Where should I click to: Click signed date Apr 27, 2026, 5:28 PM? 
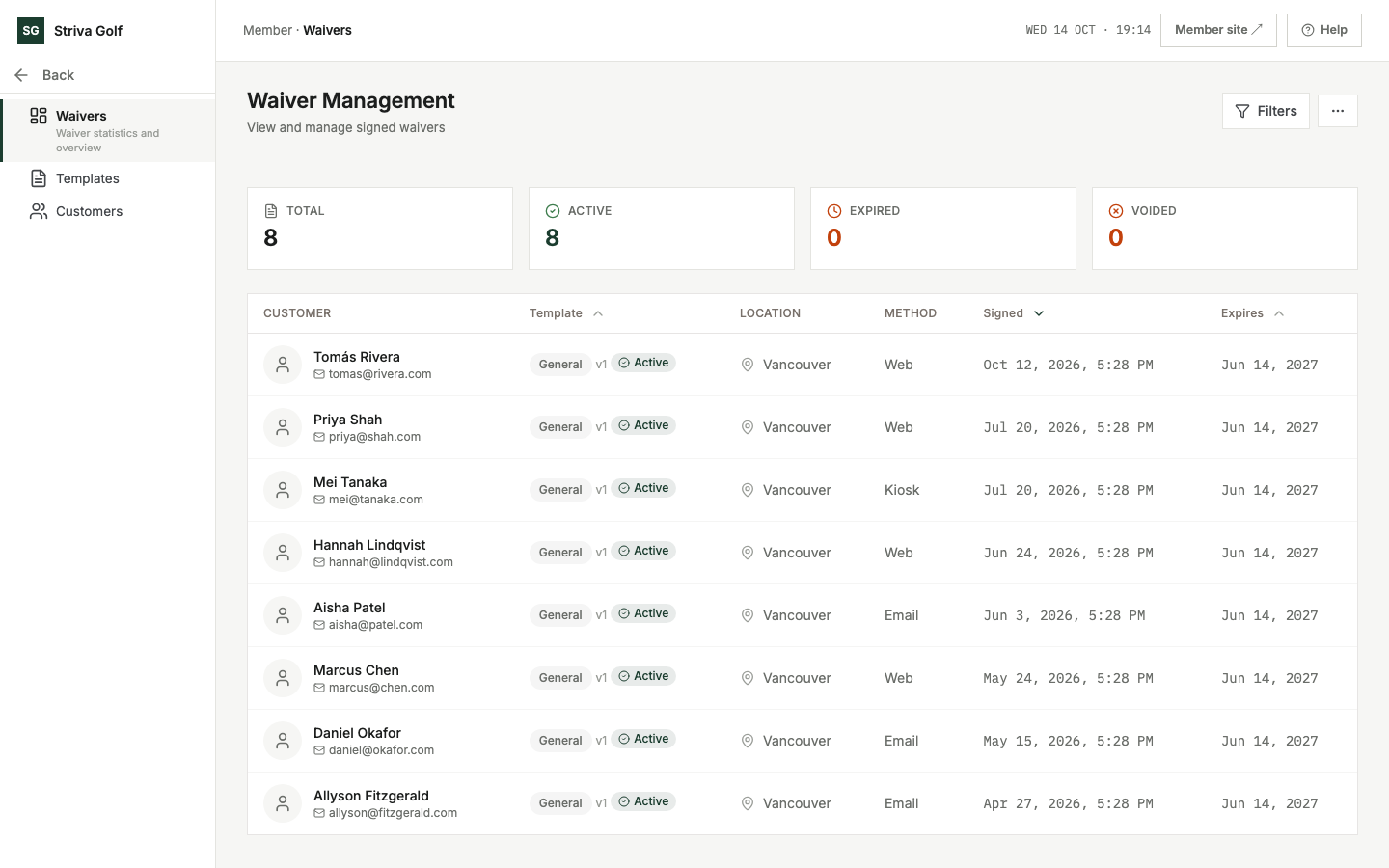coord(1068,803)
